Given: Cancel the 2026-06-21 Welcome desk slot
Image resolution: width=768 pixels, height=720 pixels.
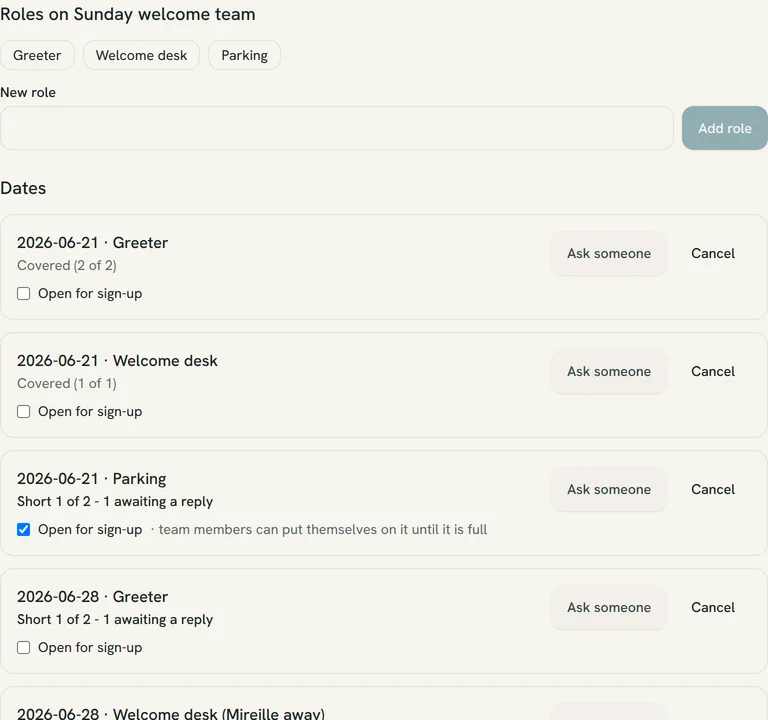Looking at the screenshot, I should coord(713,372).
